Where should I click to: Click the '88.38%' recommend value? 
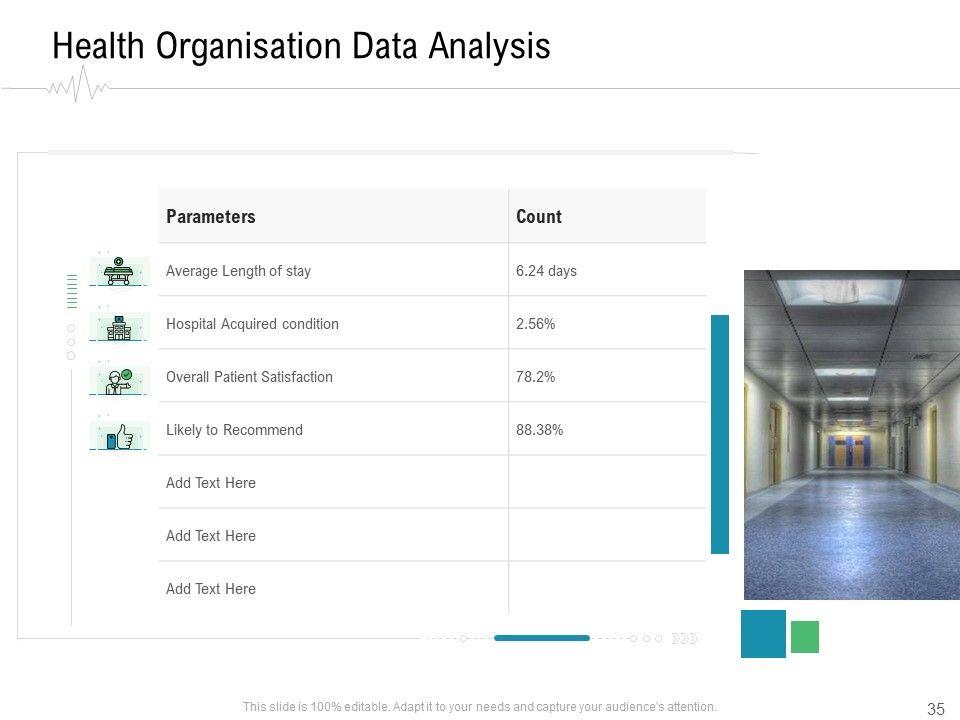point(539,429)
